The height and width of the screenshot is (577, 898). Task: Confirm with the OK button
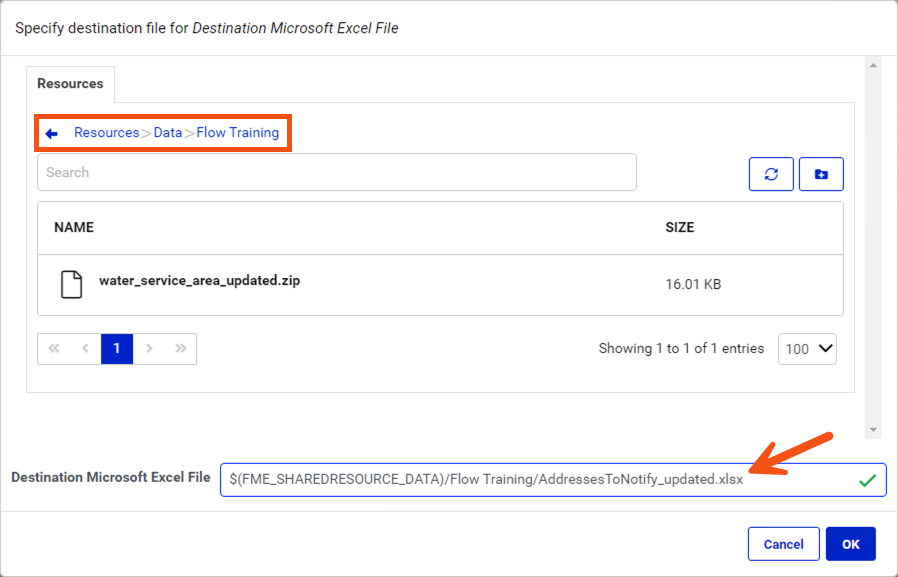pyautogui.click(x=851, y=543)
